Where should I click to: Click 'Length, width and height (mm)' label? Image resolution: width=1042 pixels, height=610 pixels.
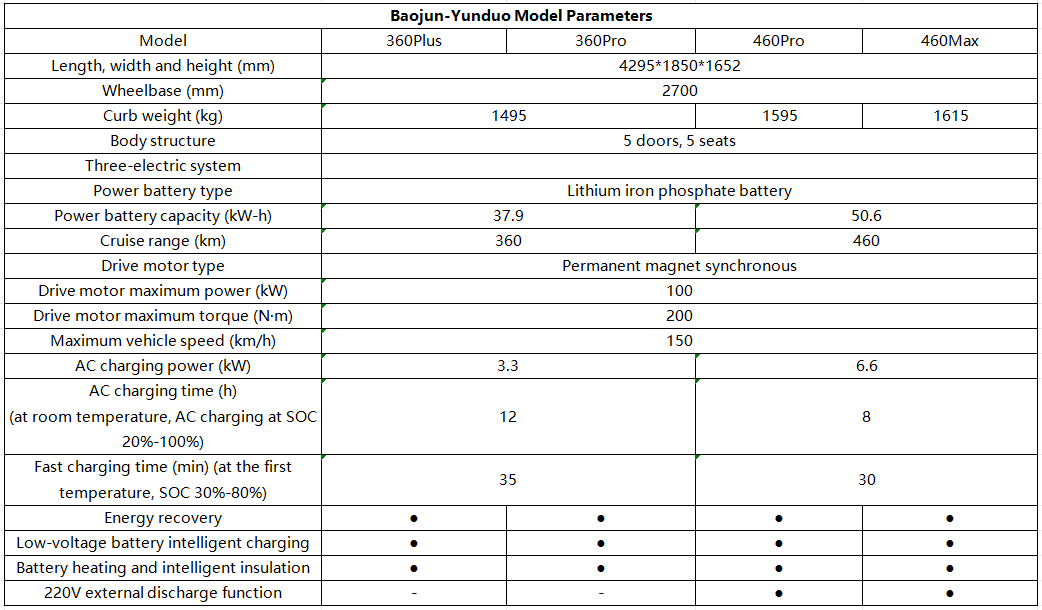163,66
